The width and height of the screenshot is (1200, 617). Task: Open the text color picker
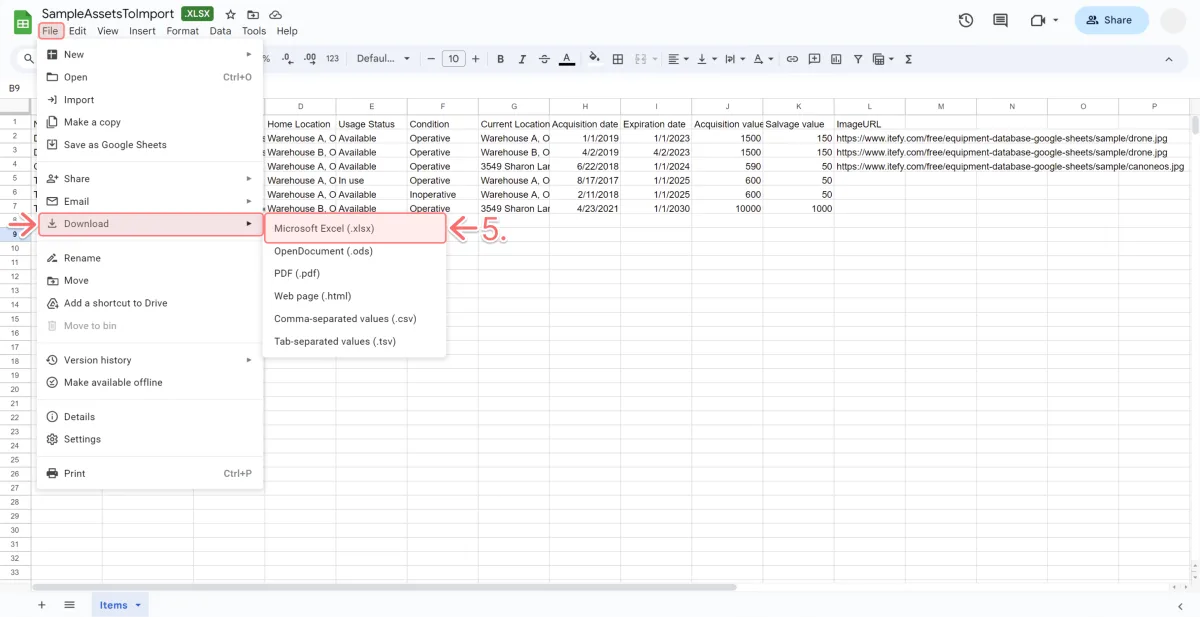click(x=567, y=59)
